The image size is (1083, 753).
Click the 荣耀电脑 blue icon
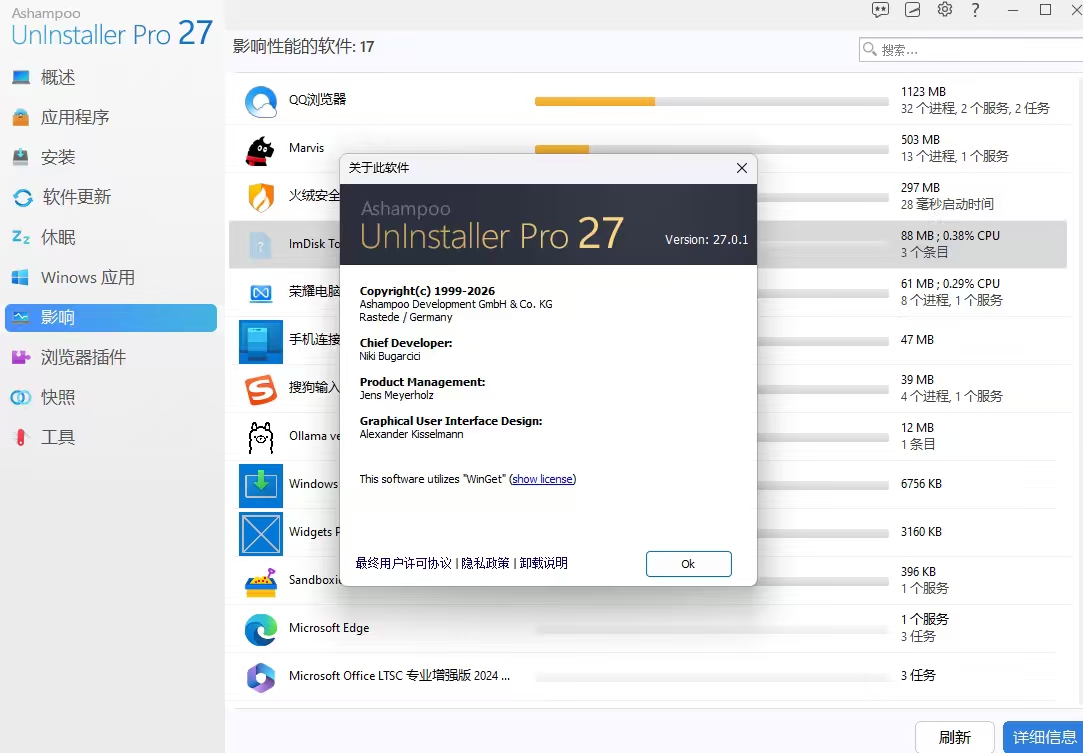coord(261,294)
